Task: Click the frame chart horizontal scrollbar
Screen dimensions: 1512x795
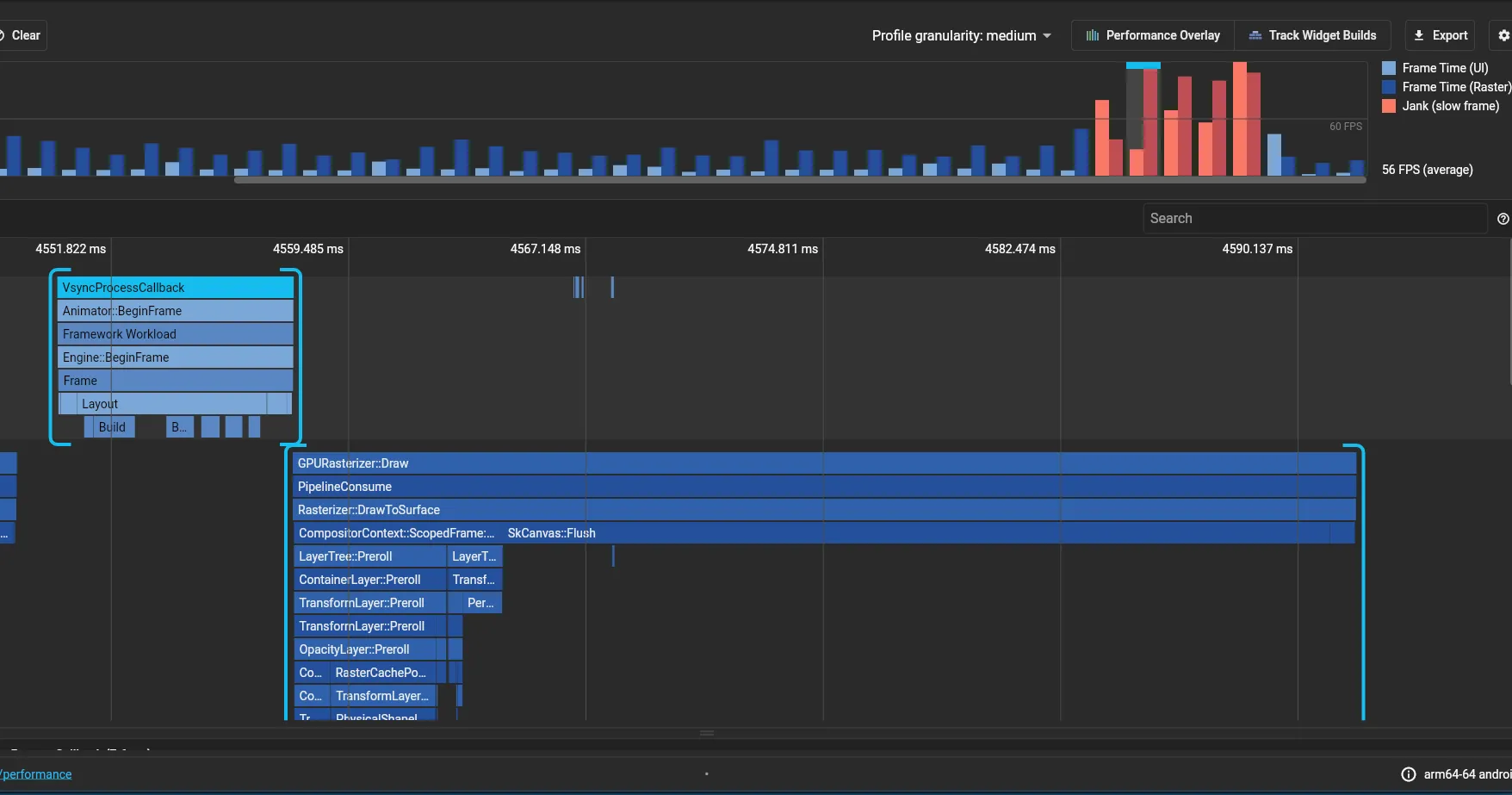Action: click(800, 180)
